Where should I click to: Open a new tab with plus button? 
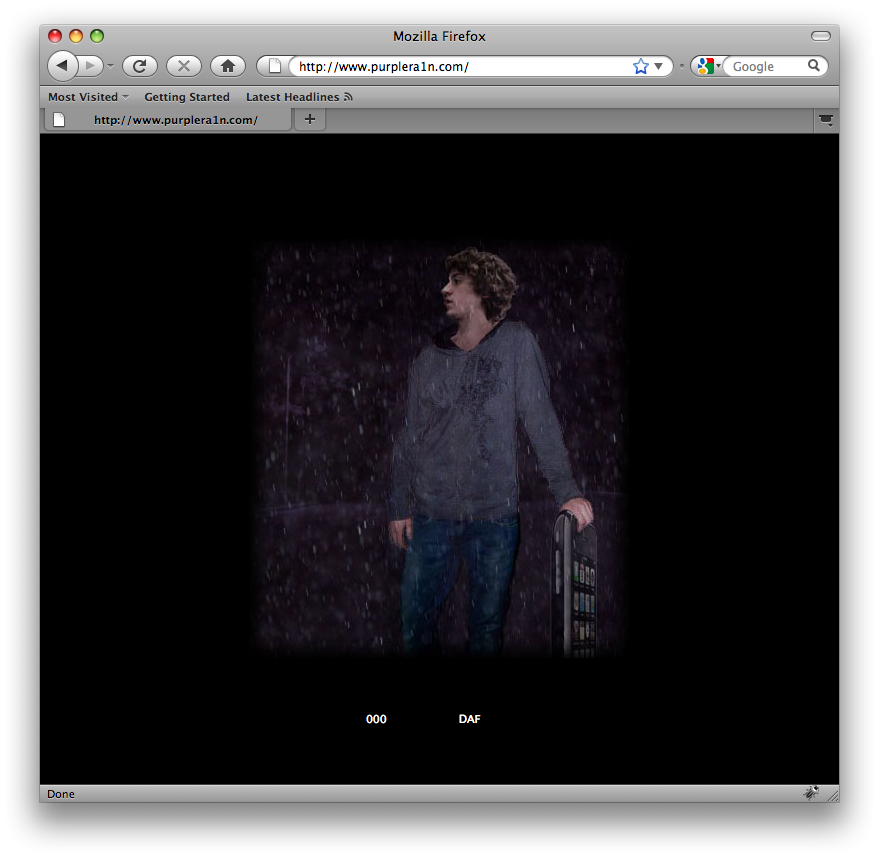pos(310,120)
